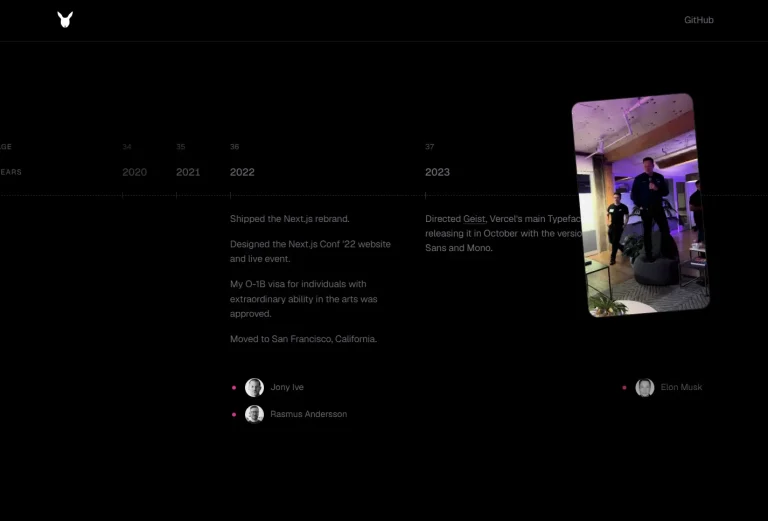Click "Shipped the Next.js rebrand." text
Image resolution: width=768 pixels, height=521 pixels.
pyautogui.click(x=289, y=219)
